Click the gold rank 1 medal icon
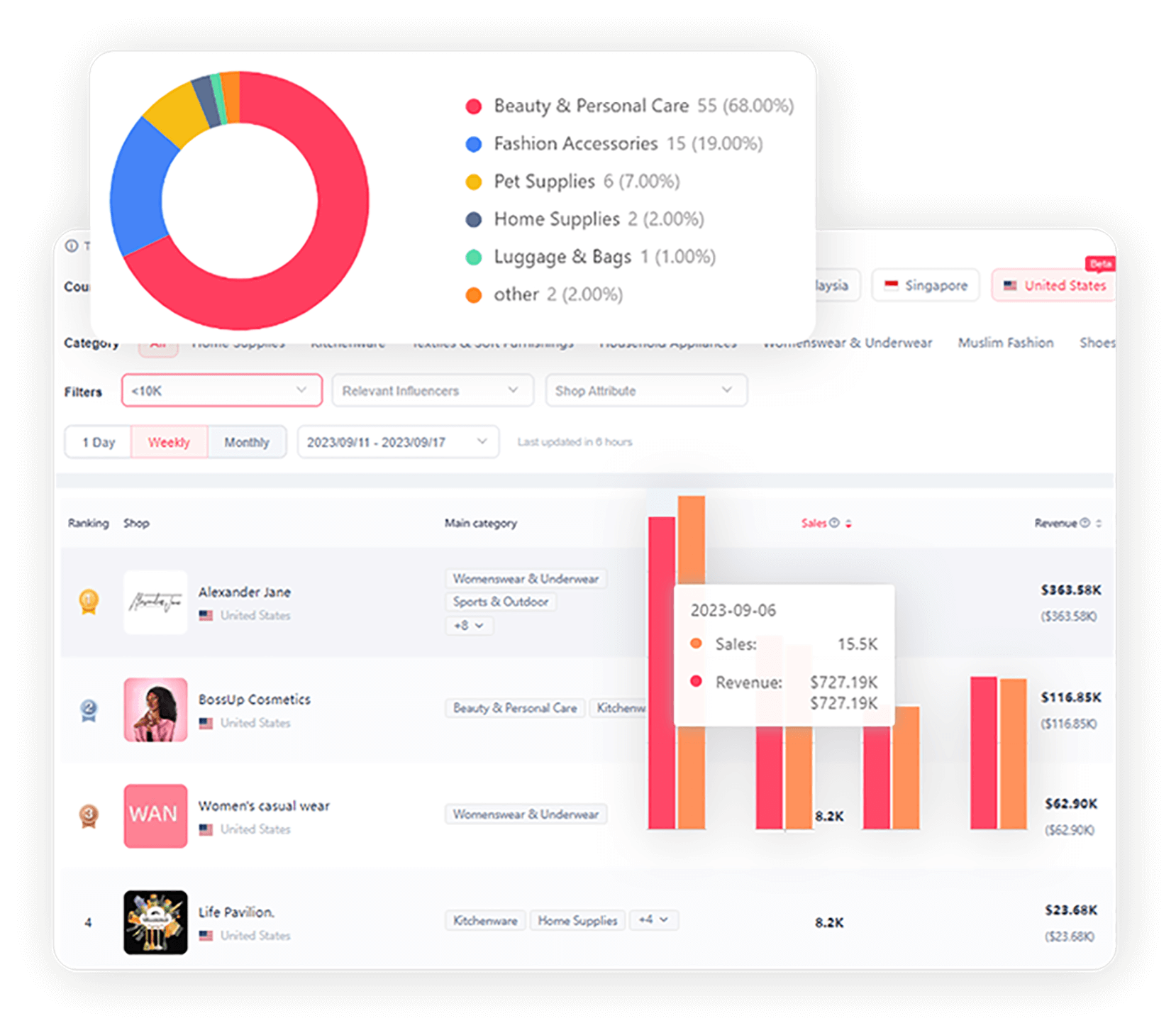Screen dimensions: 1176x1033 click(89, 602)
